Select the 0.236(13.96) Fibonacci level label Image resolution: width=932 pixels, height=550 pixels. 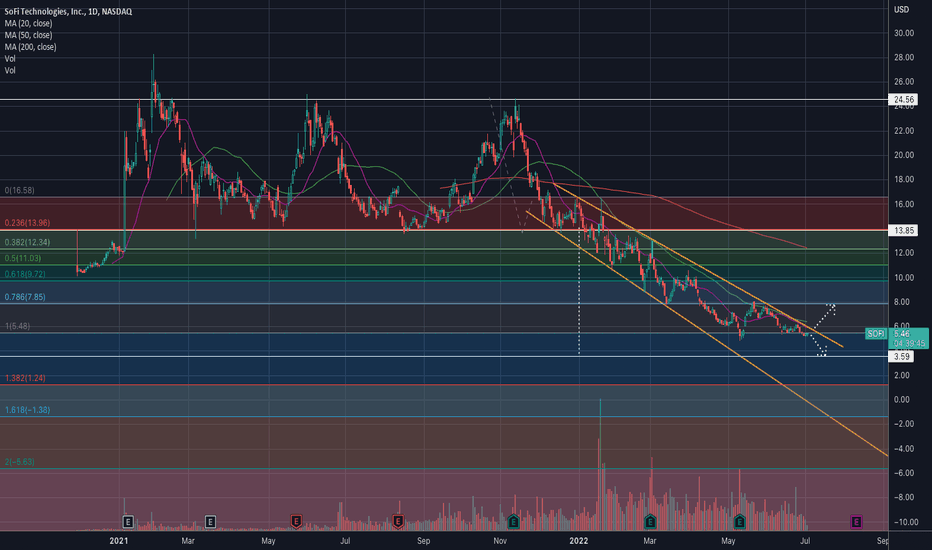pos(27,223)
